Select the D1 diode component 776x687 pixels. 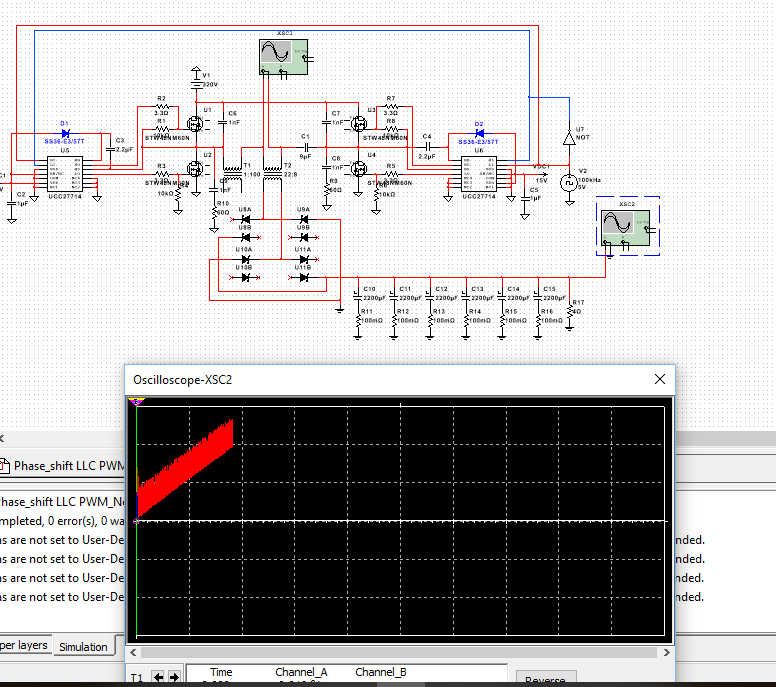click(x=65, y=133)
